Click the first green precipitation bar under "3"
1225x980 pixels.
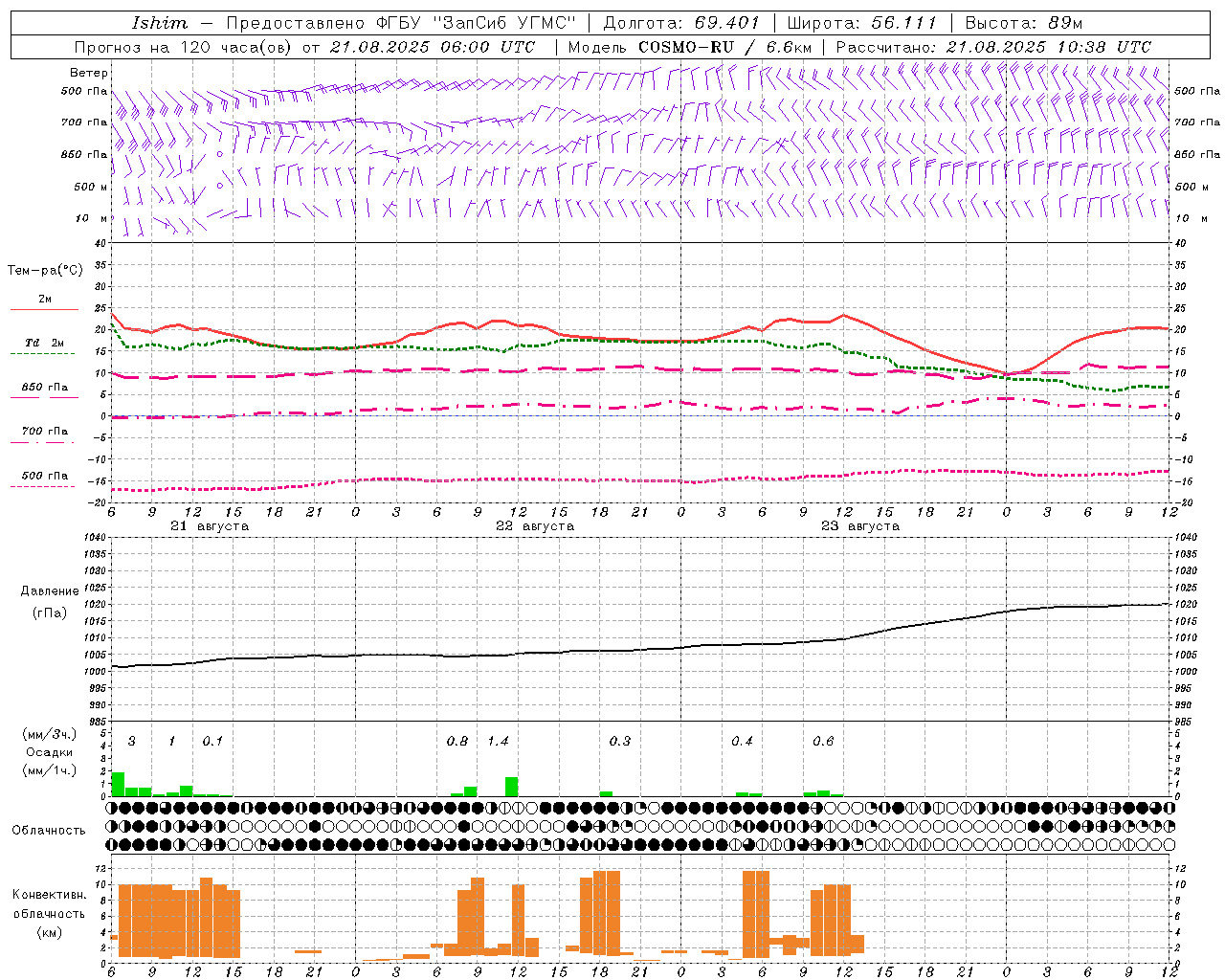click(x=119, y=784)
